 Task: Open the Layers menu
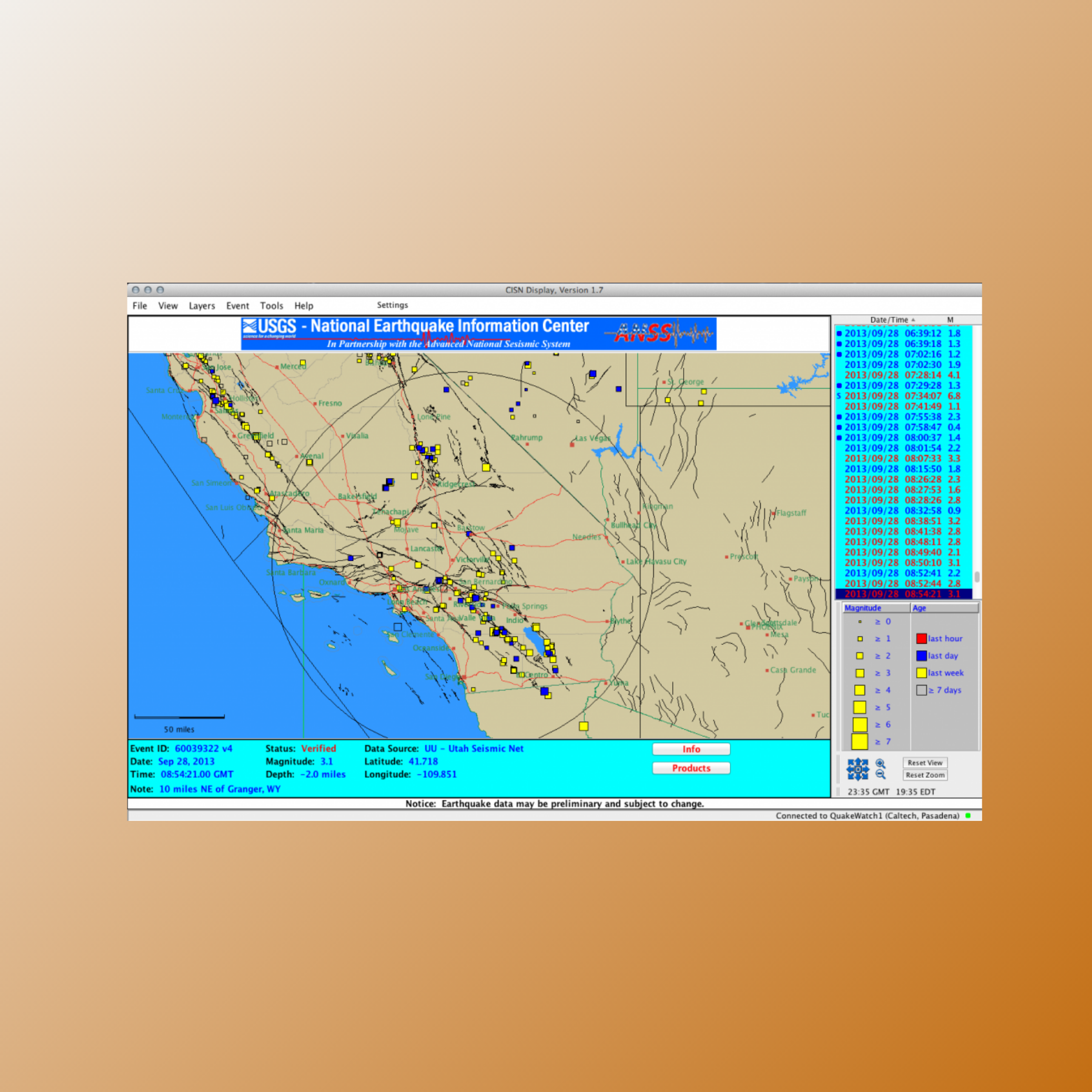[202, 306]
